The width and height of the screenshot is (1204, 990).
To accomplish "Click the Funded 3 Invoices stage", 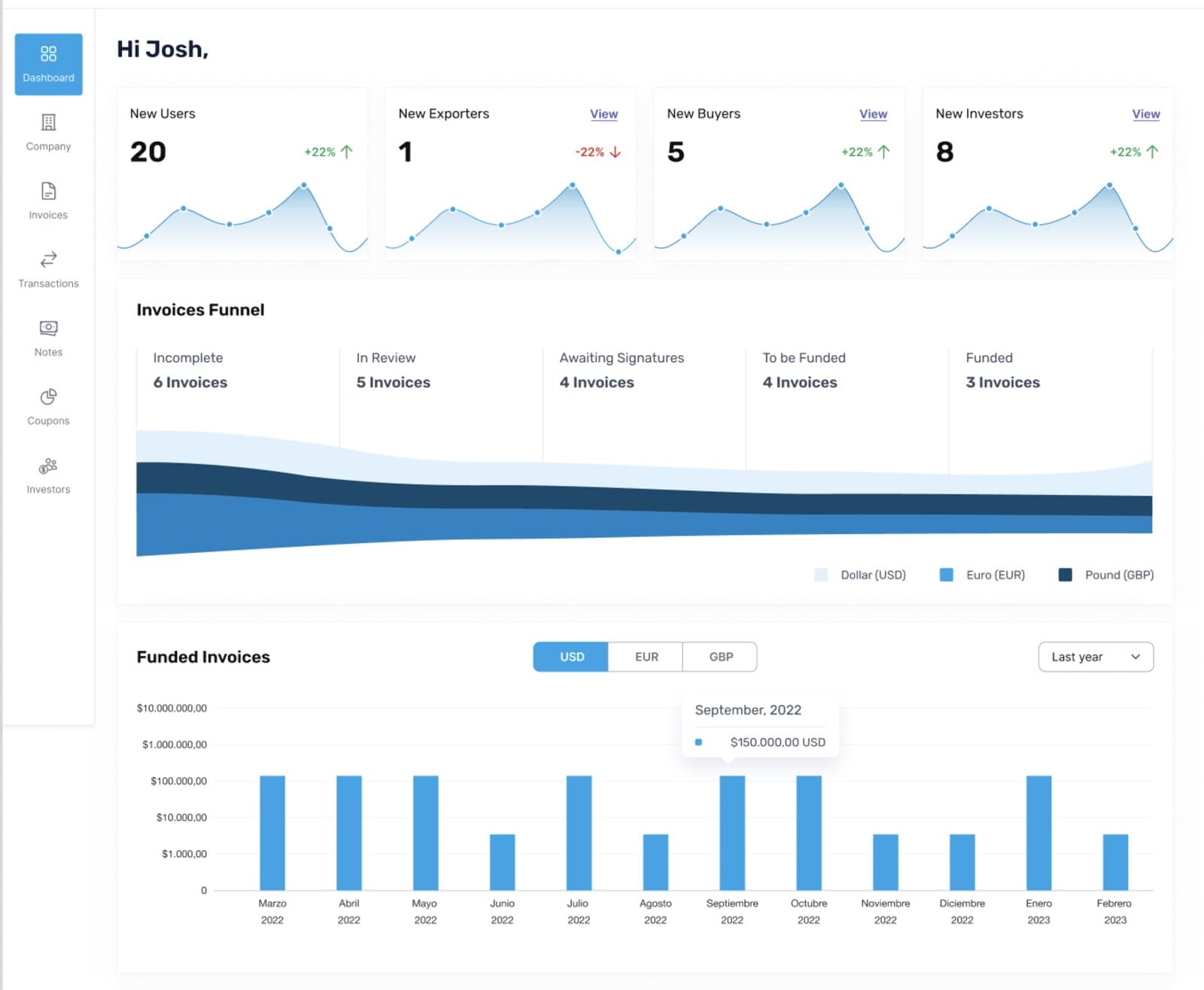I will click(1003, 370).
